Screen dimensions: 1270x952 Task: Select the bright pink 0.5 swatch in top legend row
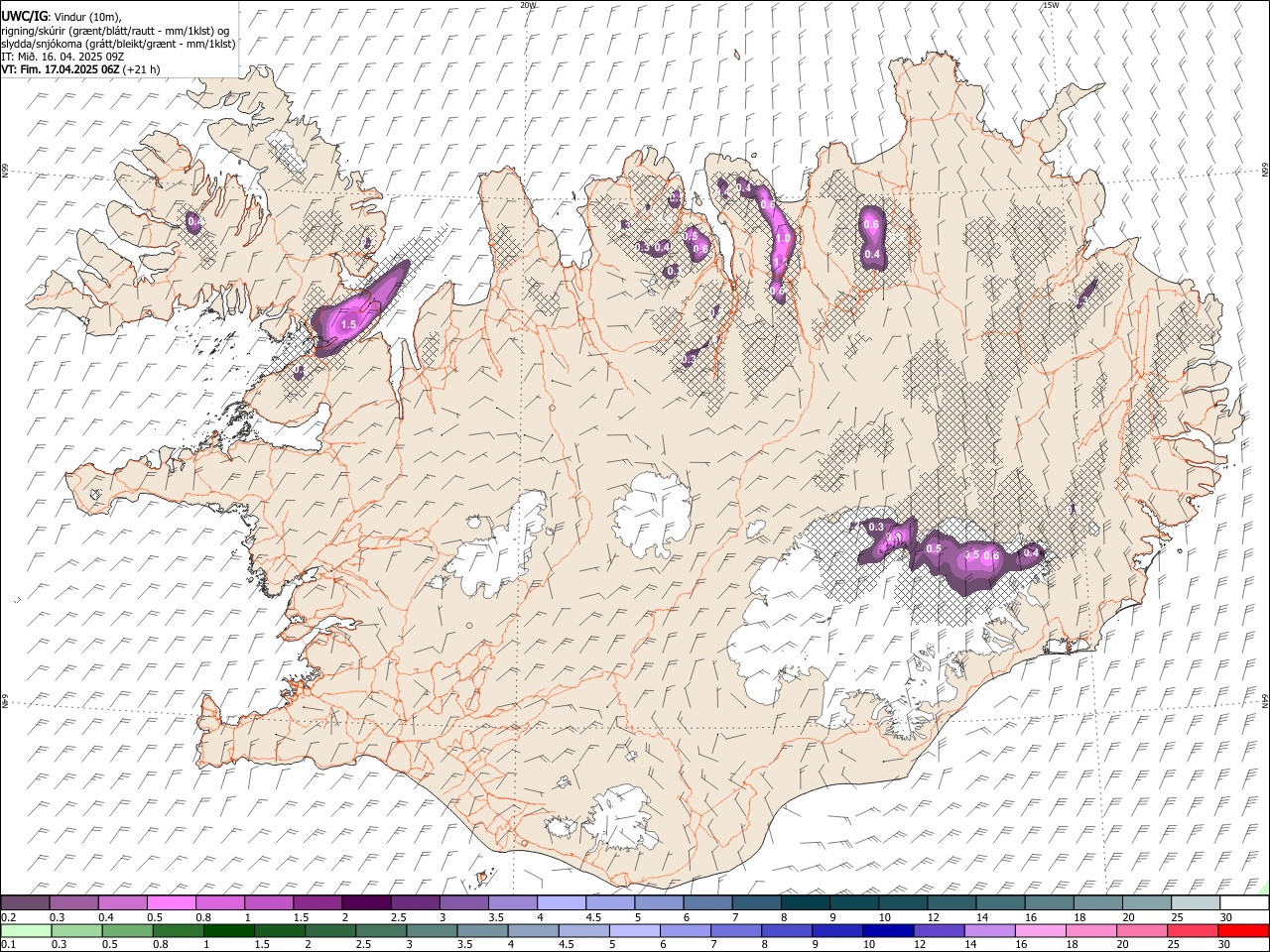coord(171,902)
